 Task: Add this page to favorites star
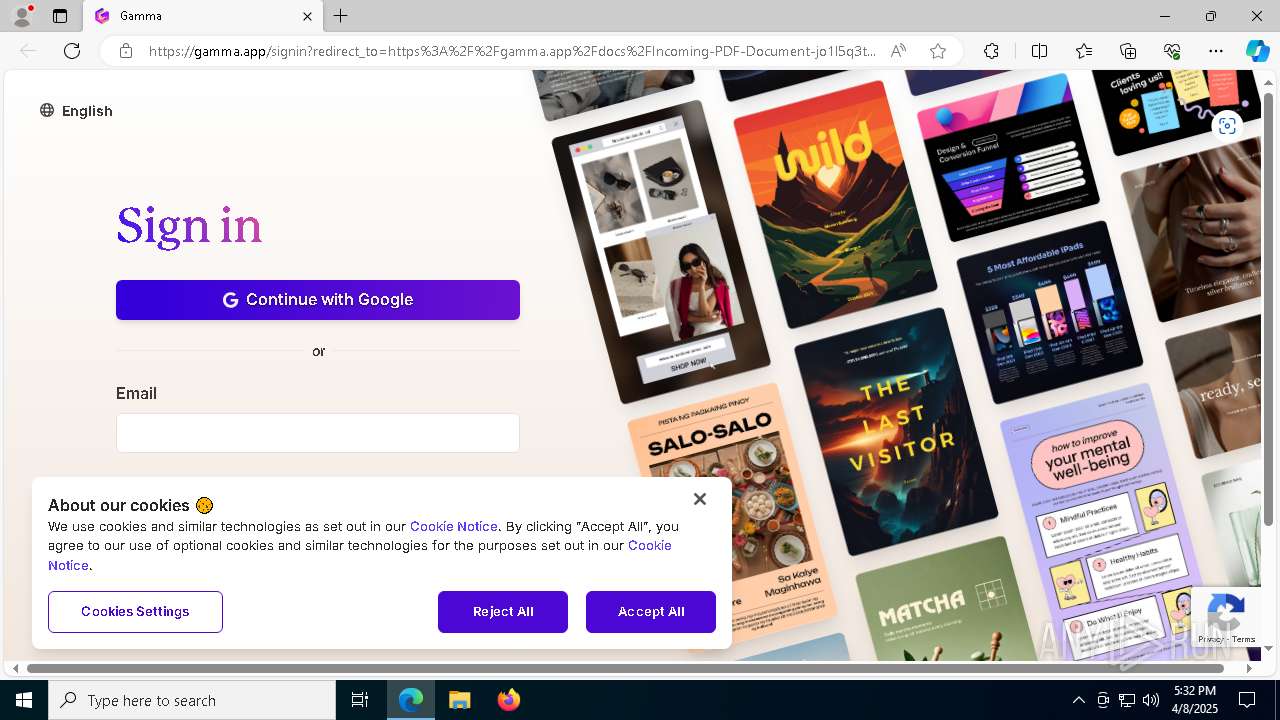click(x=938, y=51)
